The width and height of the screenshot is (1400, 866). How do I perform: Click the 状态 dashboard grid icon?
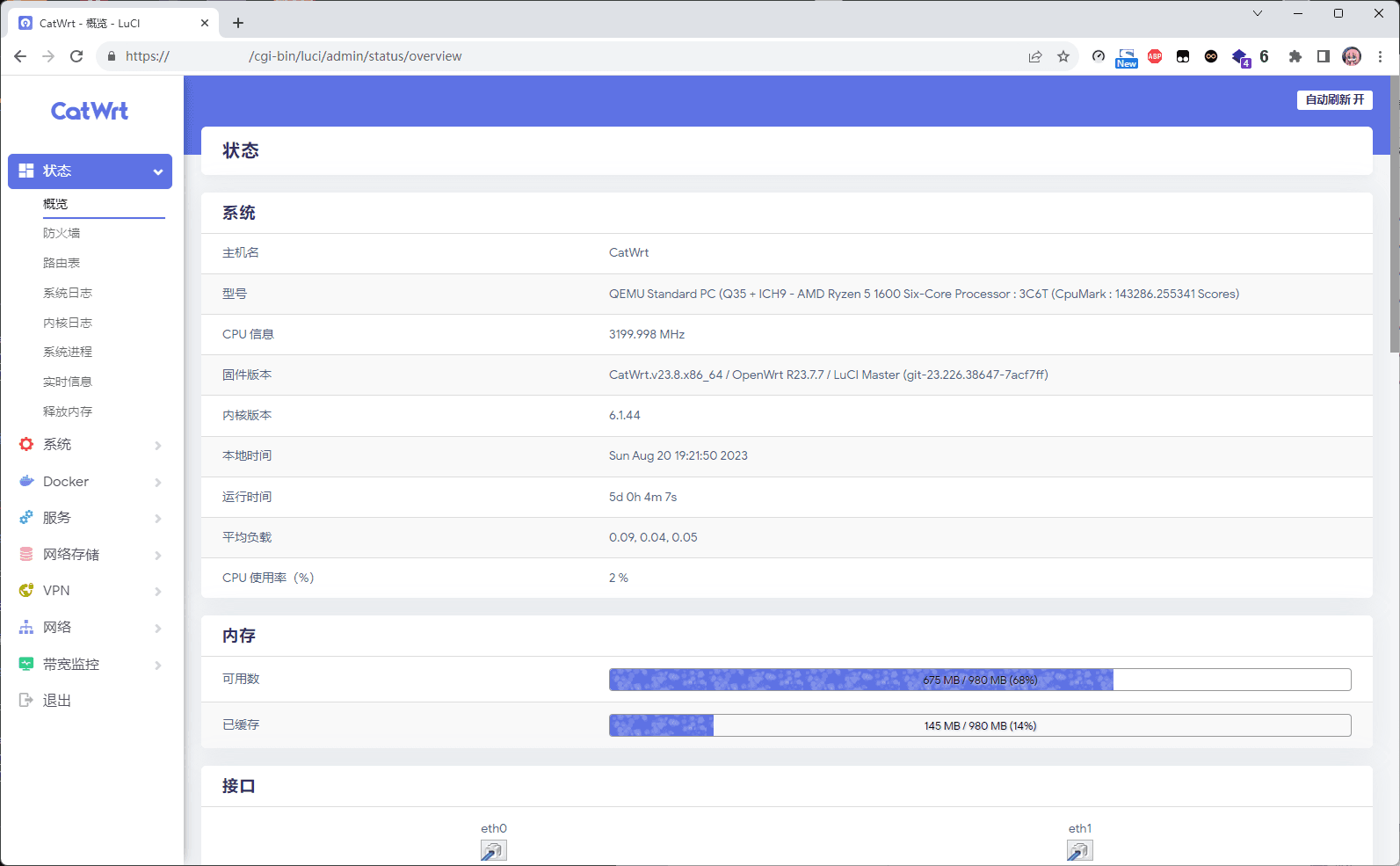[26, 171]
